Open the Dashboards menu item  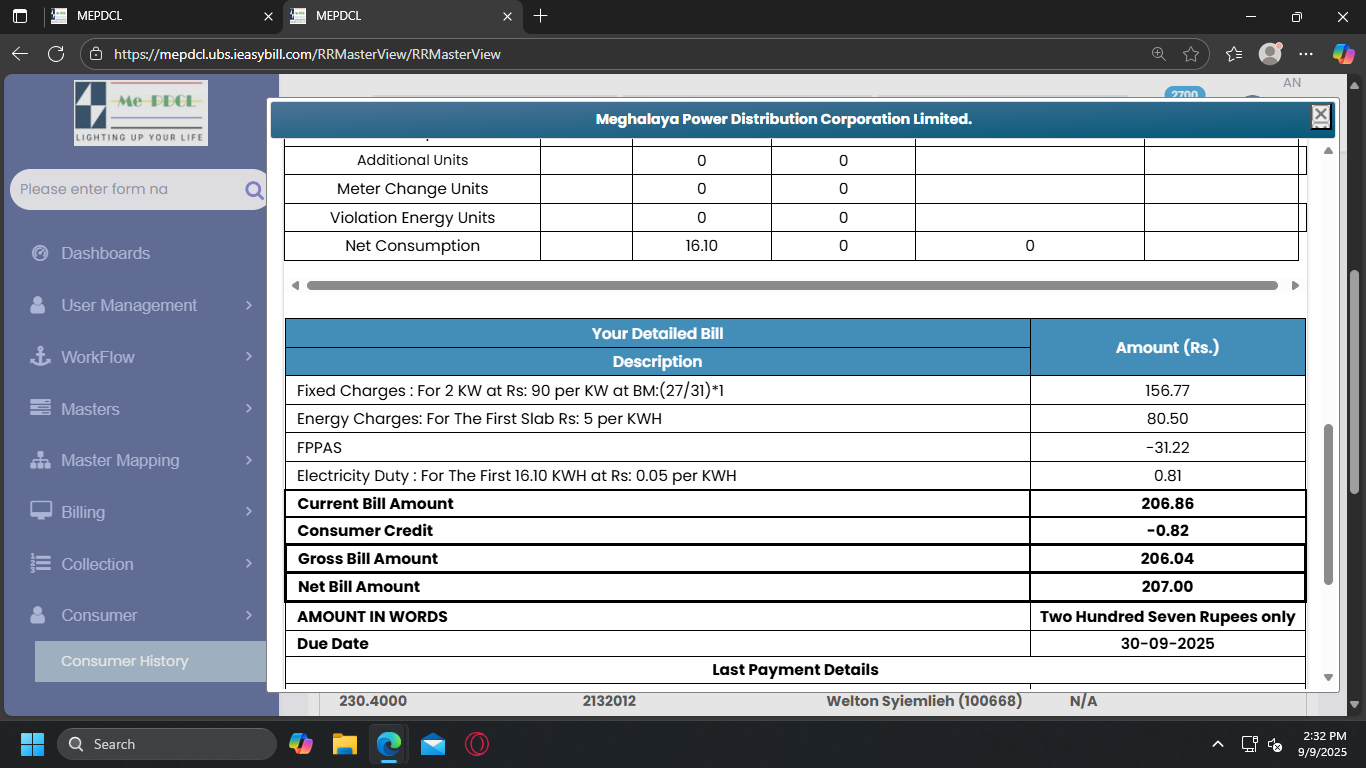[x=106, y=253]
